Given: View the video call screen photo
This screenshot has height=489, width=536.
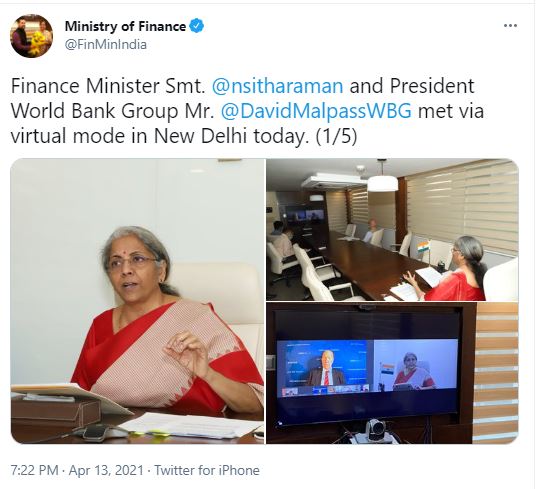Looking at the screenshot, I should point(392,373).
